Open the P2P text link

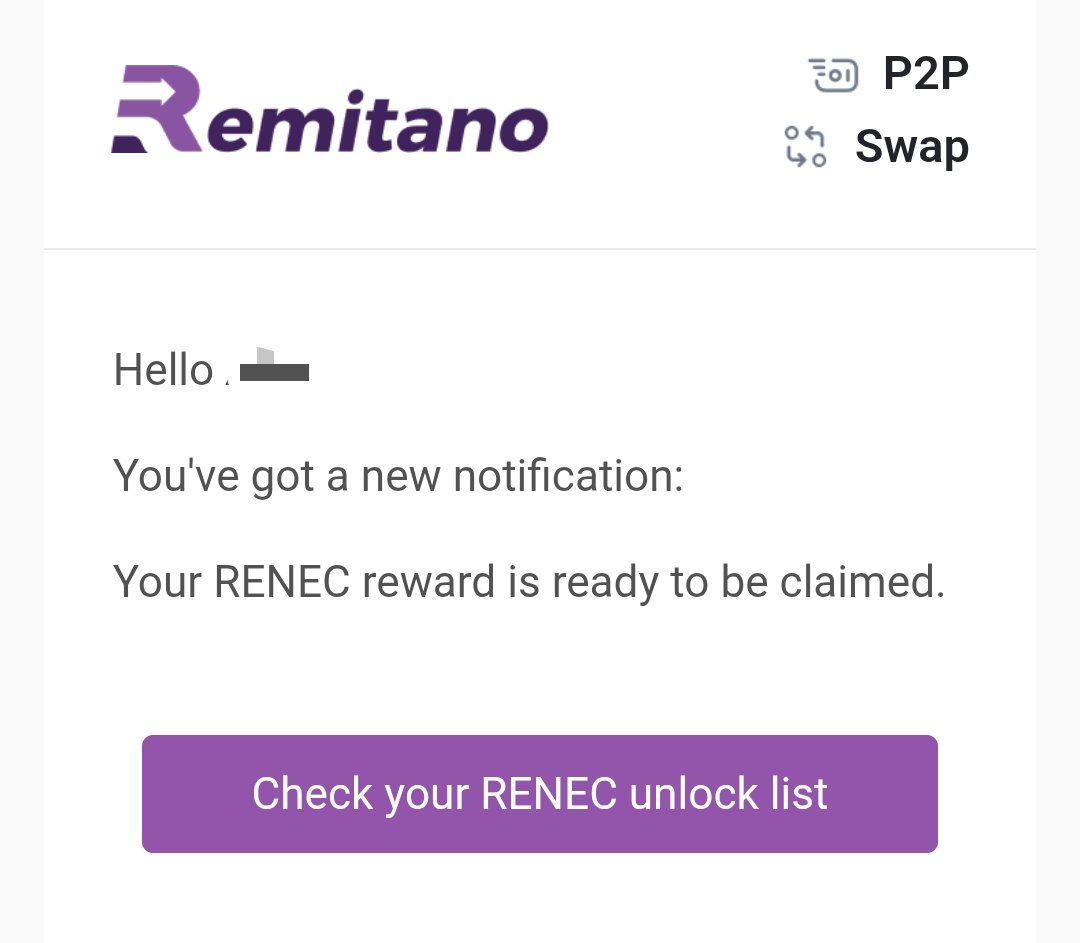point(925,75)
